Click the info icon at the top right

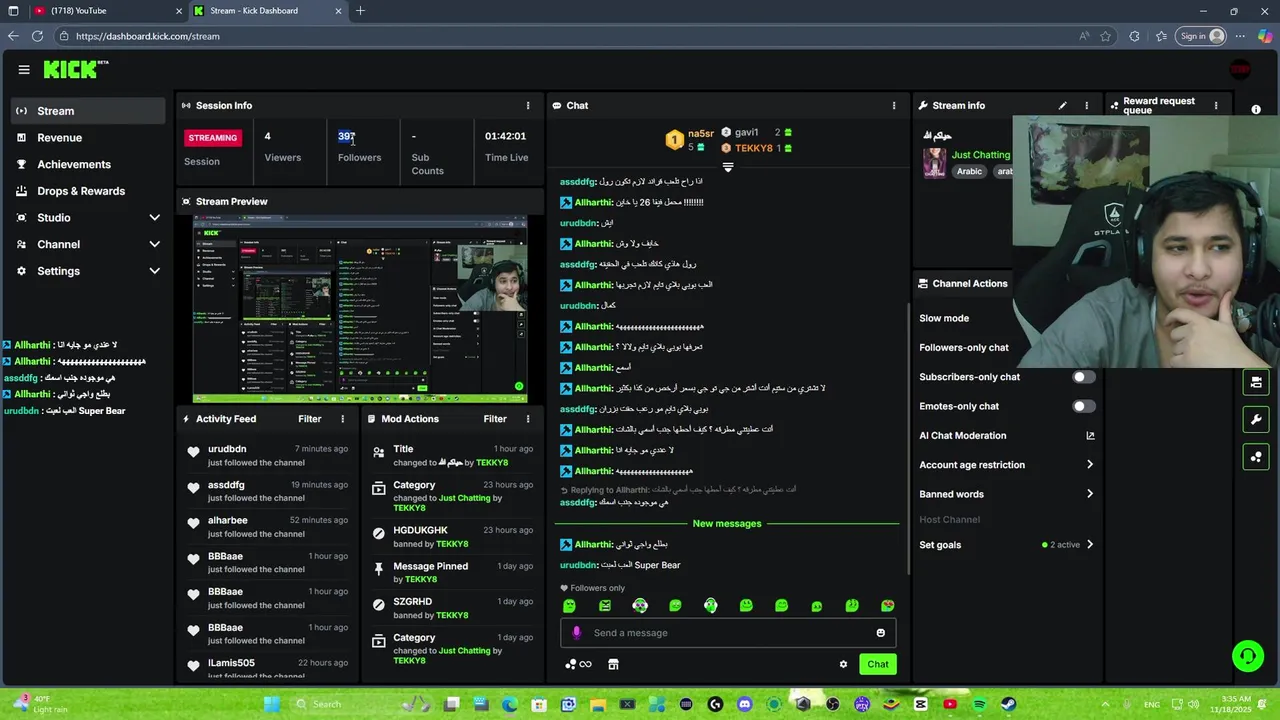[1256, 109]
